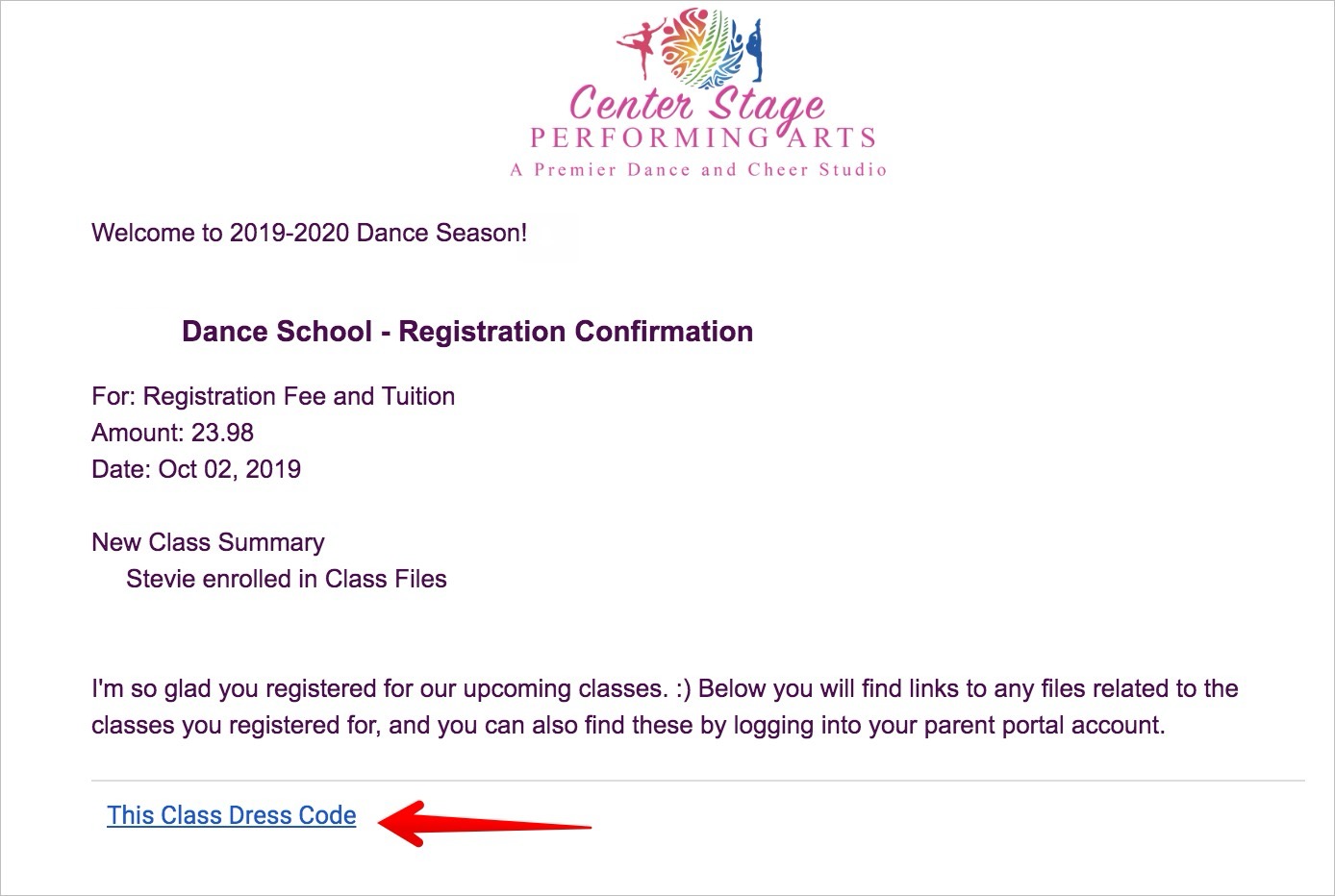Click the Premier Dance and Cheer Studio tagline
Viewport: 1335px width, 896px height.
pyautogui.click(x=698, y=169)
